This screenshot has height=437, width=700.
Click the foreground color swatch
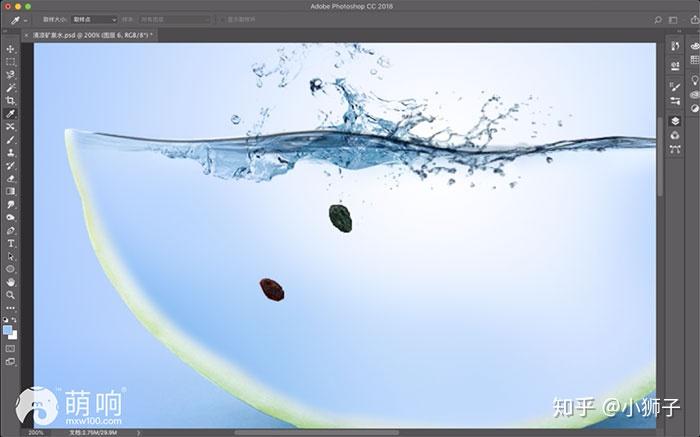7,330
